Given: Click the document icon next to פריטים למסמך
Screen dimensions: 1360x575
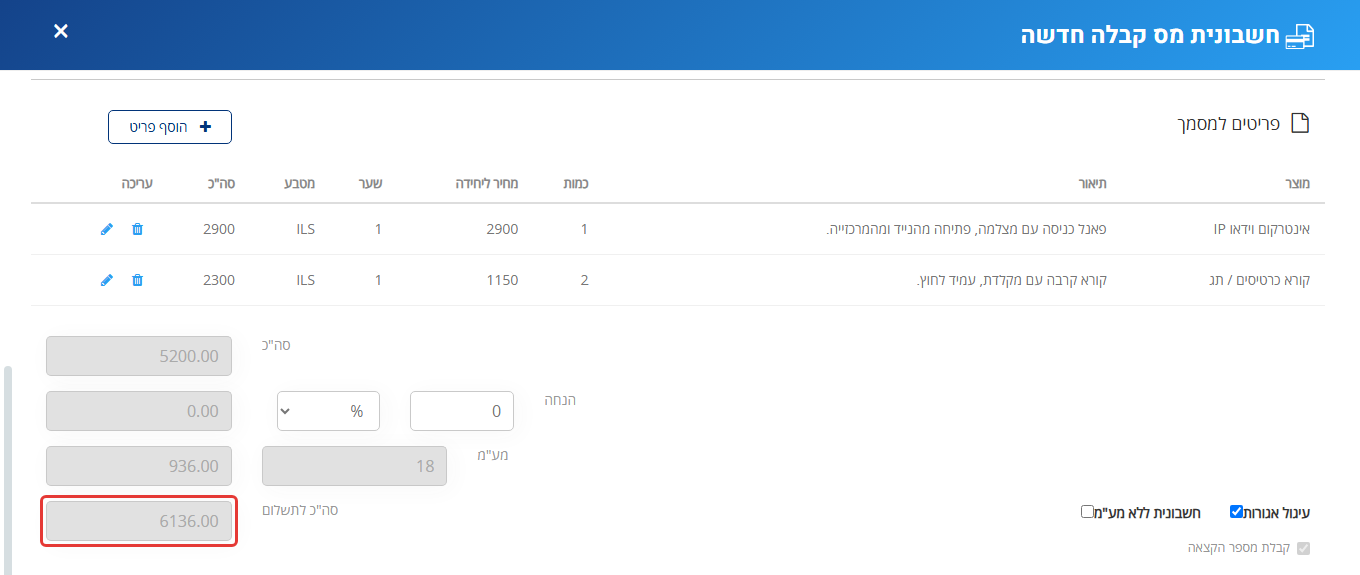Looking at the screenshot, I should 1300,124.
